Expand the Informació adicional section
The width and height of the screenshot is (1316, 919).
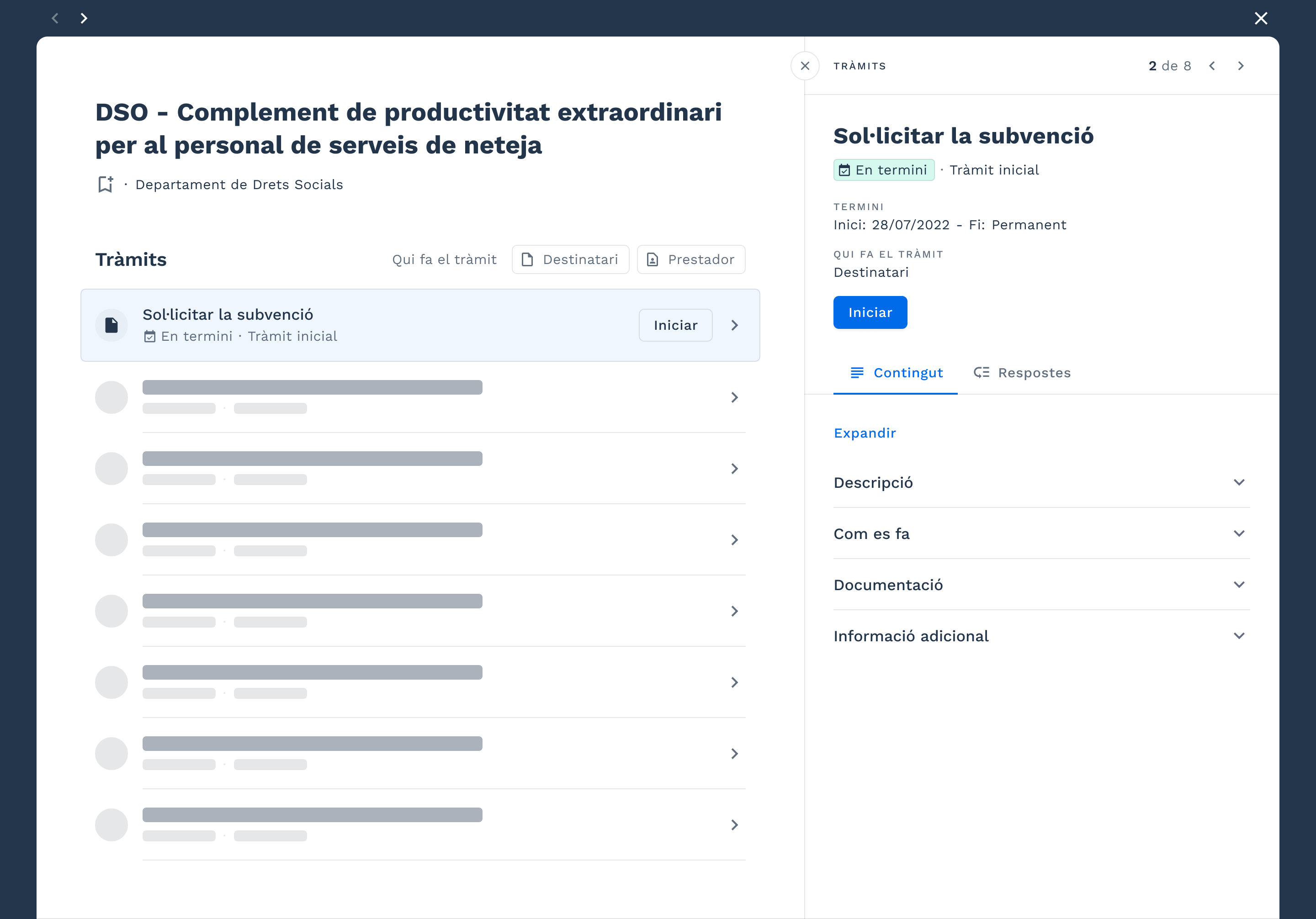[1041, 636]
